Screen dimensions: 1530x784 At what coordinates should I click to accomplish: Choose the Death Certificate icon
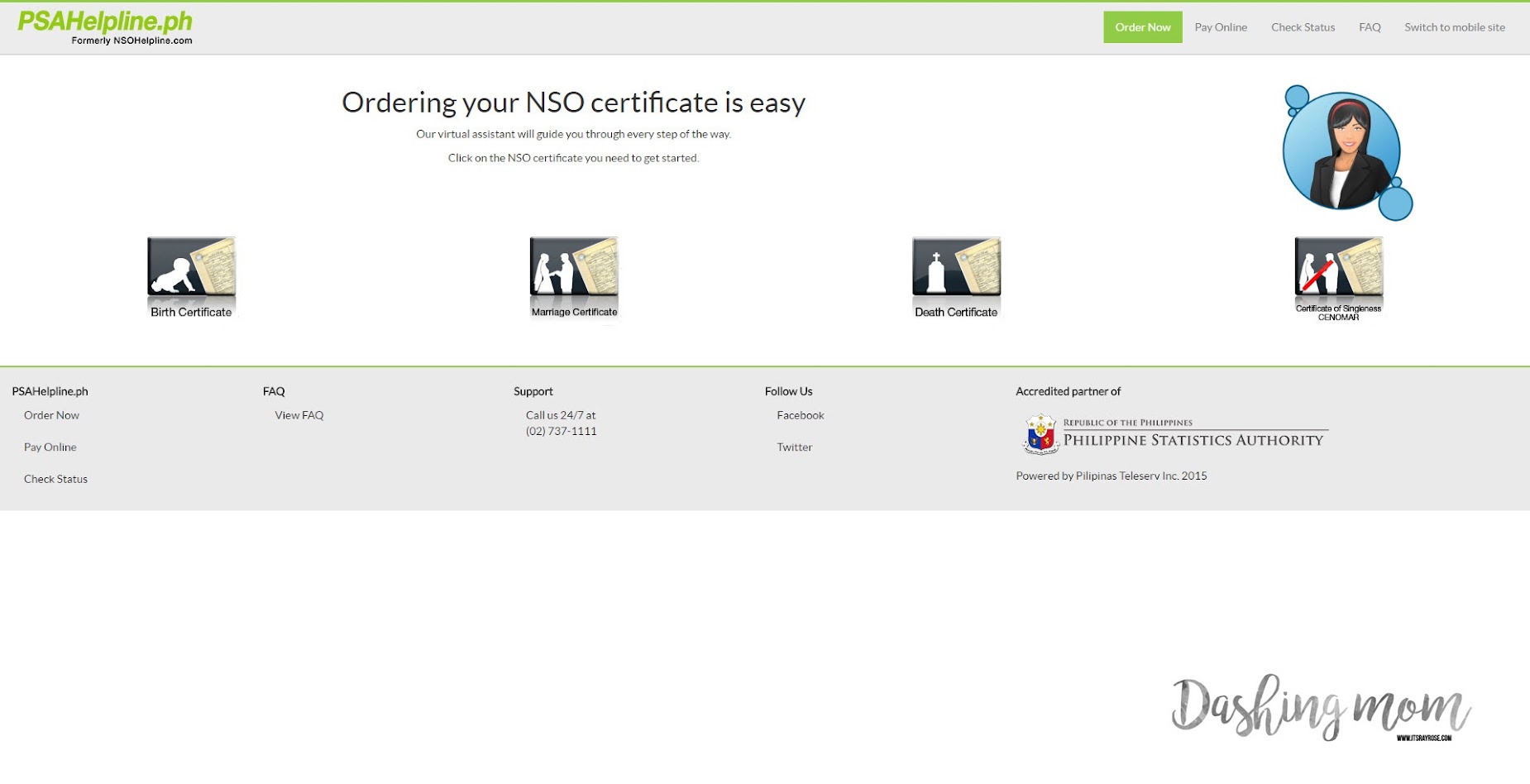(956, 277)
